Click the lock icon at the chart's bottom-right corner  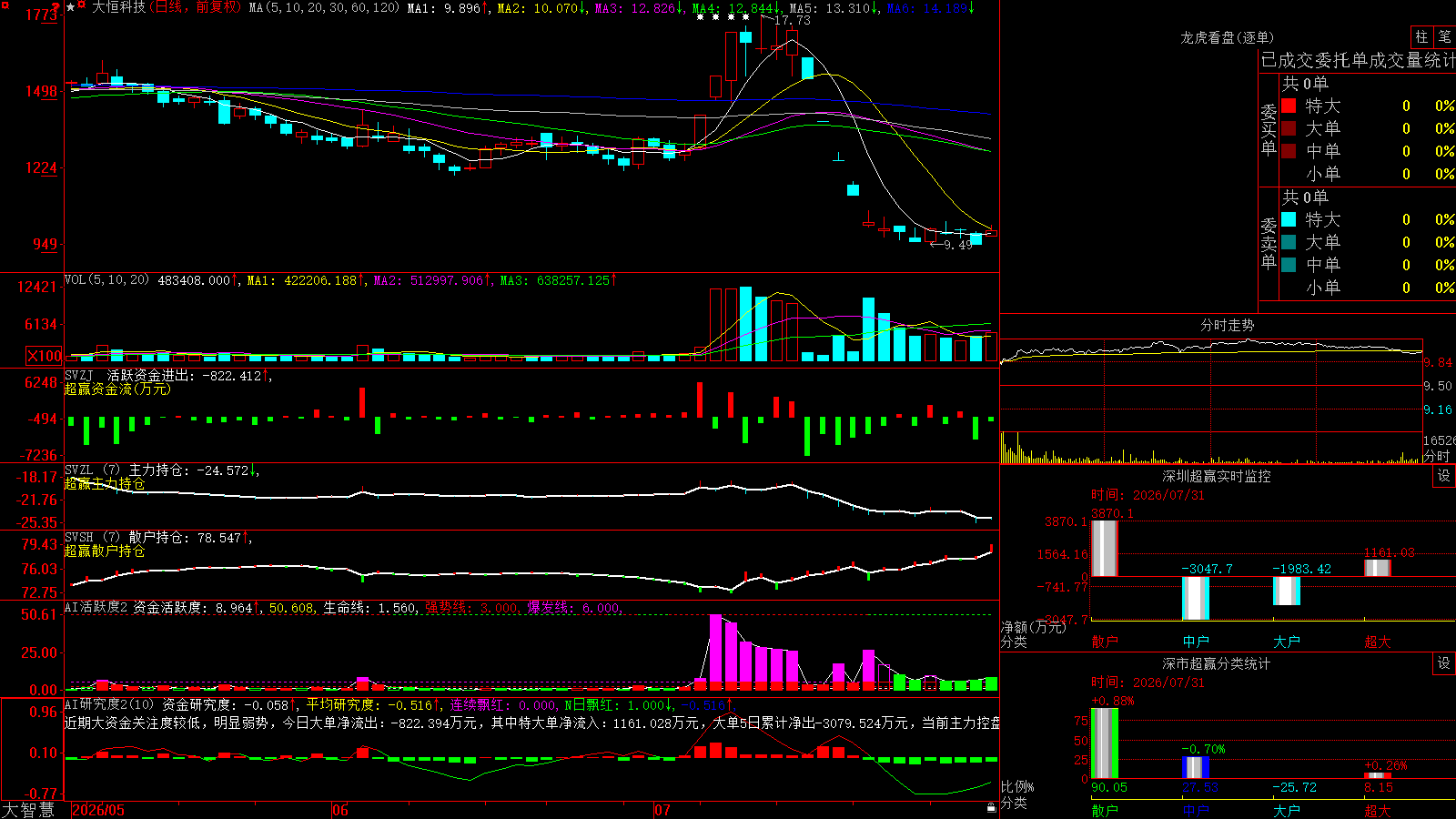tap(991, 807)
